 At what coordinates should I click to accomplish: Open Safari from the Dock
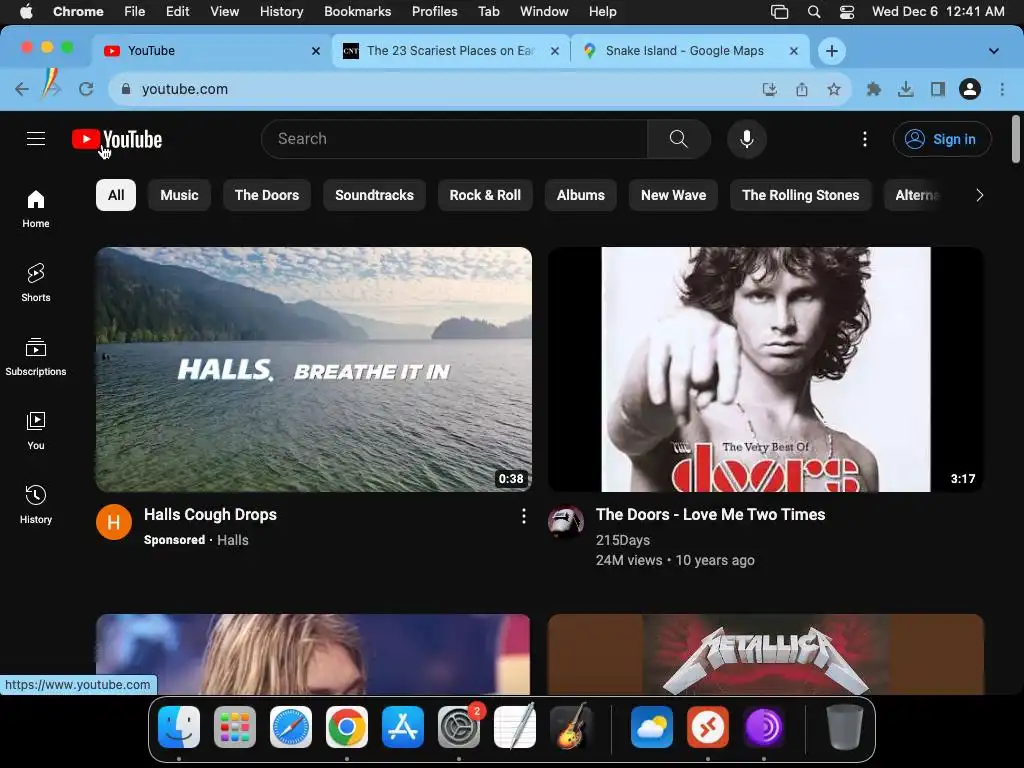click(x=291, y=727)
